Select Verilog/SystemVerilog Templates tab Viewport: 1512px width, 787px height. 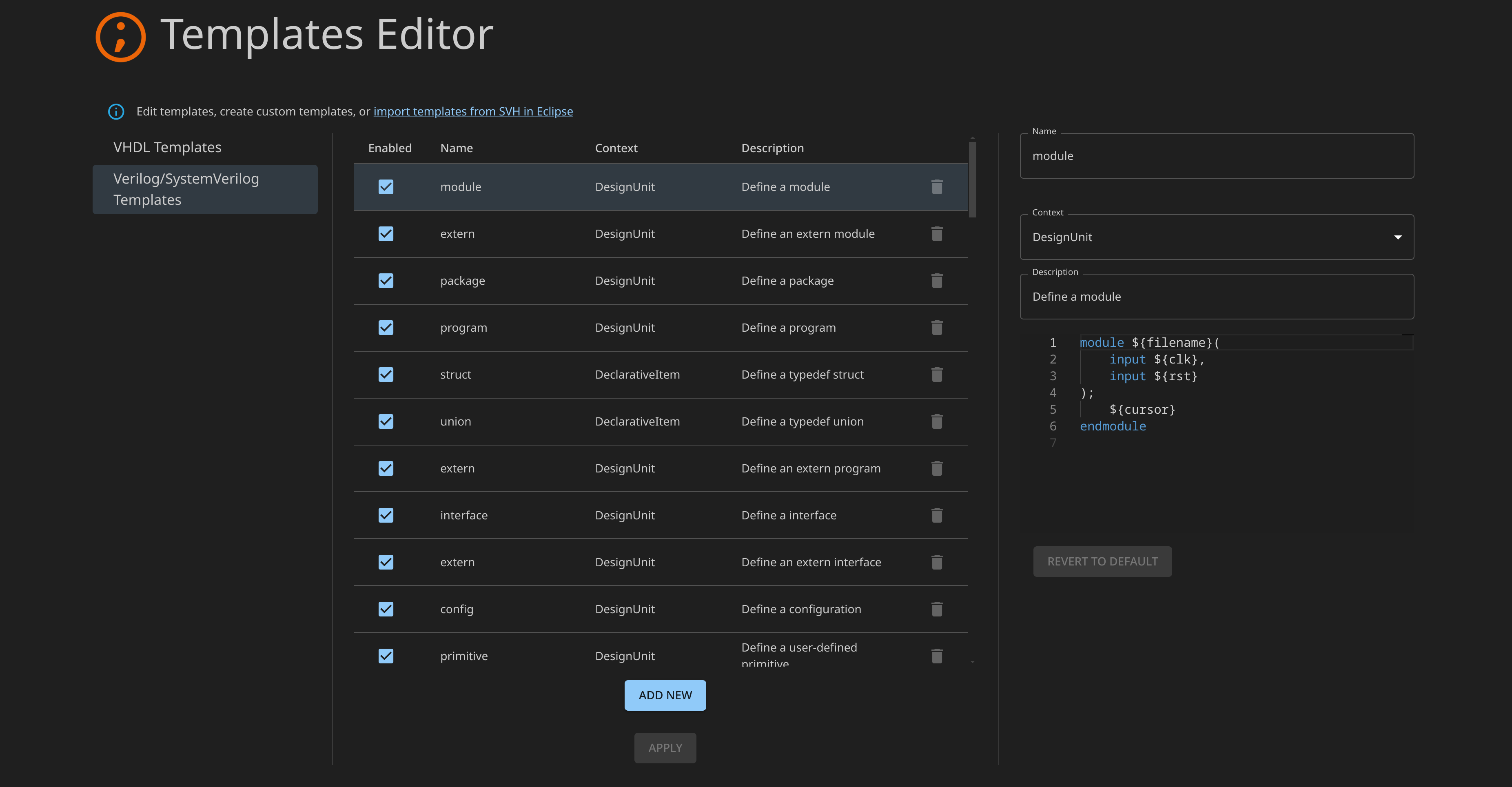(205, 189)
